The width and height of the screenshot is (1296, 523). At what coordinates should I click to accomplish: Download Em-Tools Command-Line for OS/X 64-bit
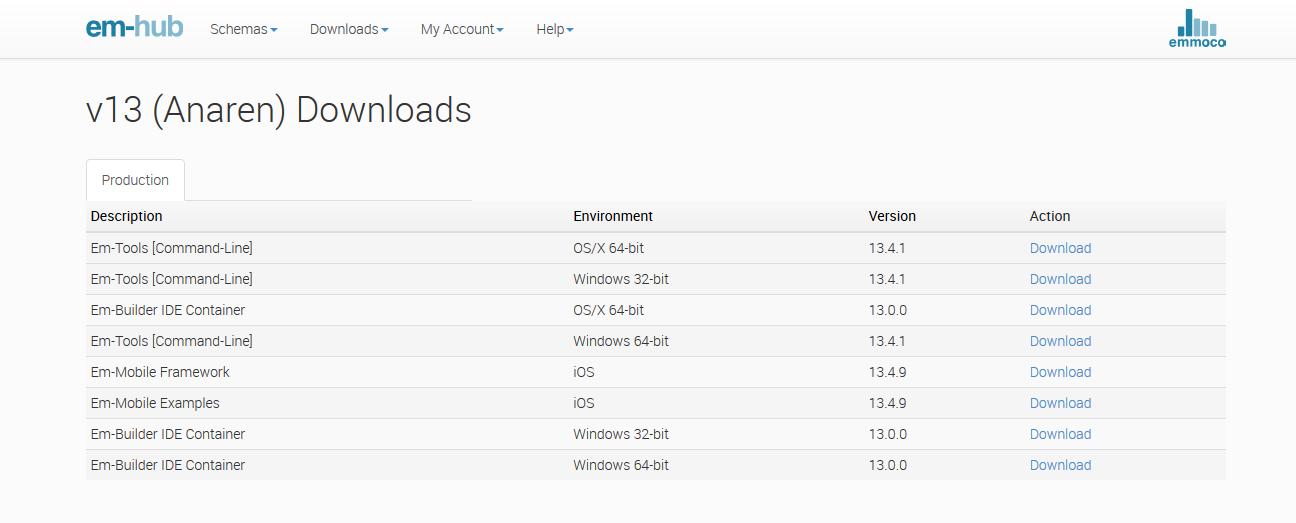1060,248
